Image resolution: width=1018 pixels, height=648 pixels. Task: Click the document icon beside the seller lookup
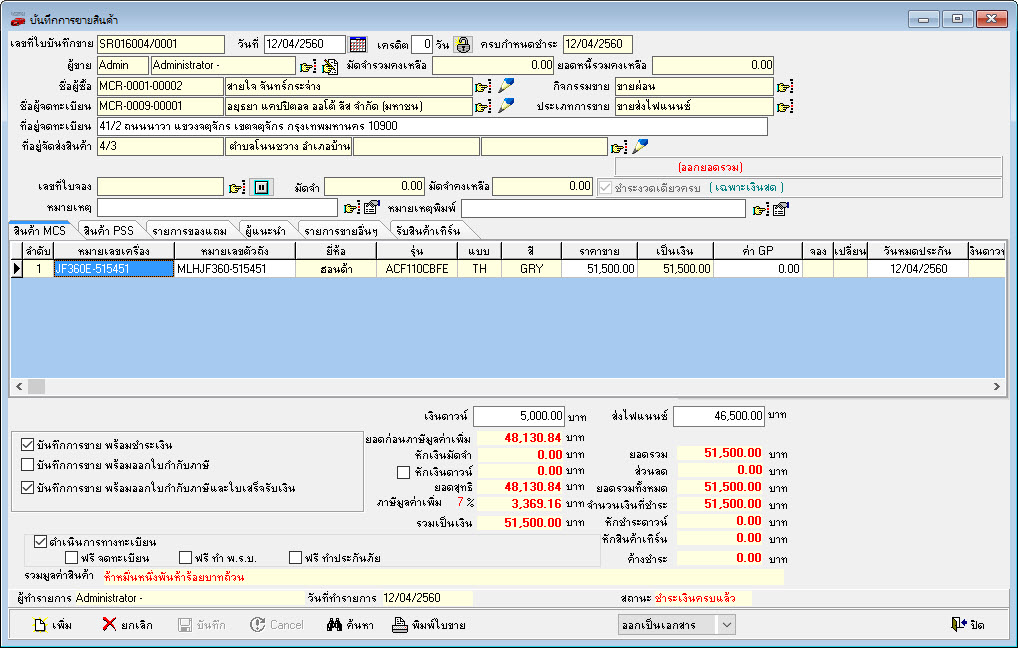(x=330, y=66)
